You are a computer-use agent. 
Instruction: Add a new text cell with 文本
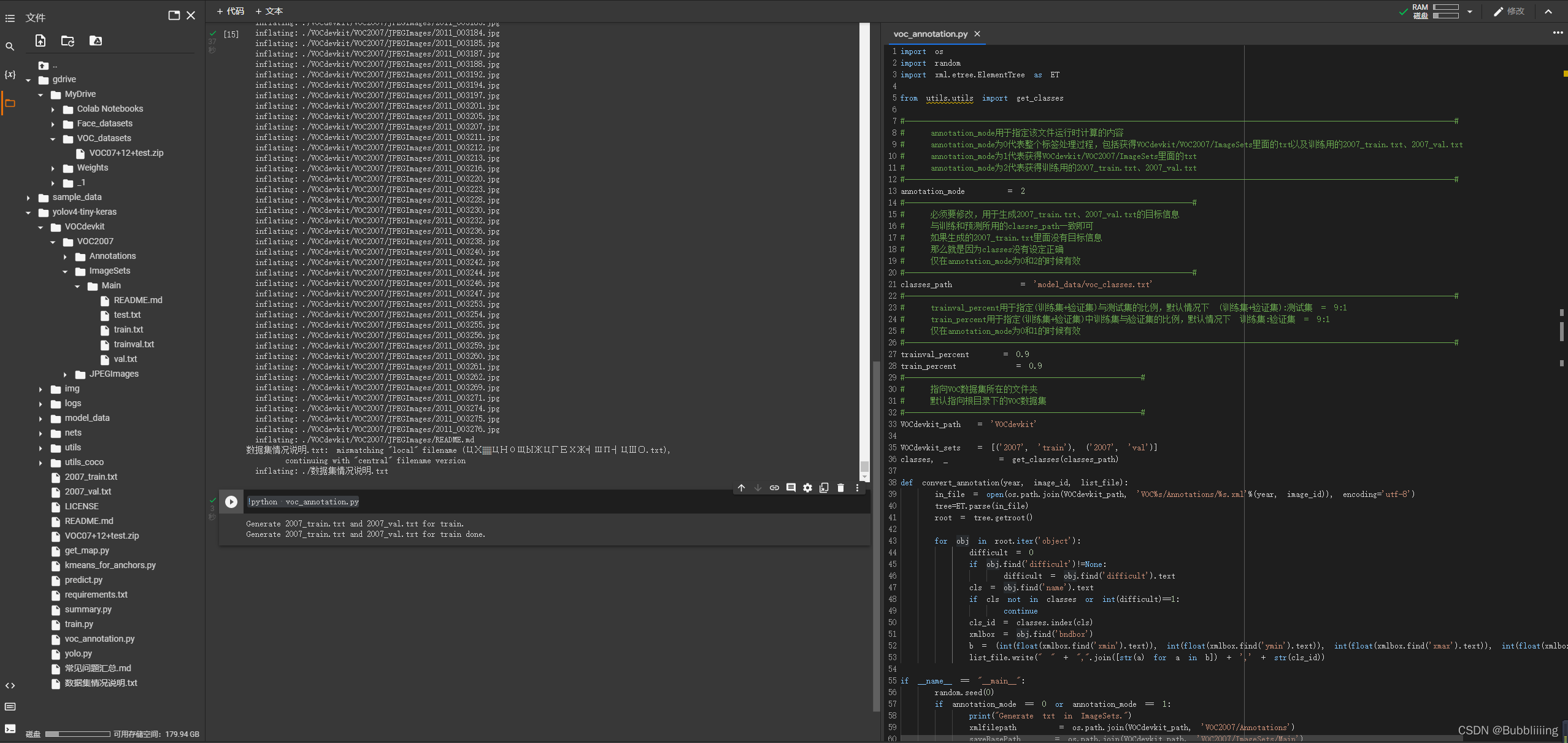click(269, 11)
